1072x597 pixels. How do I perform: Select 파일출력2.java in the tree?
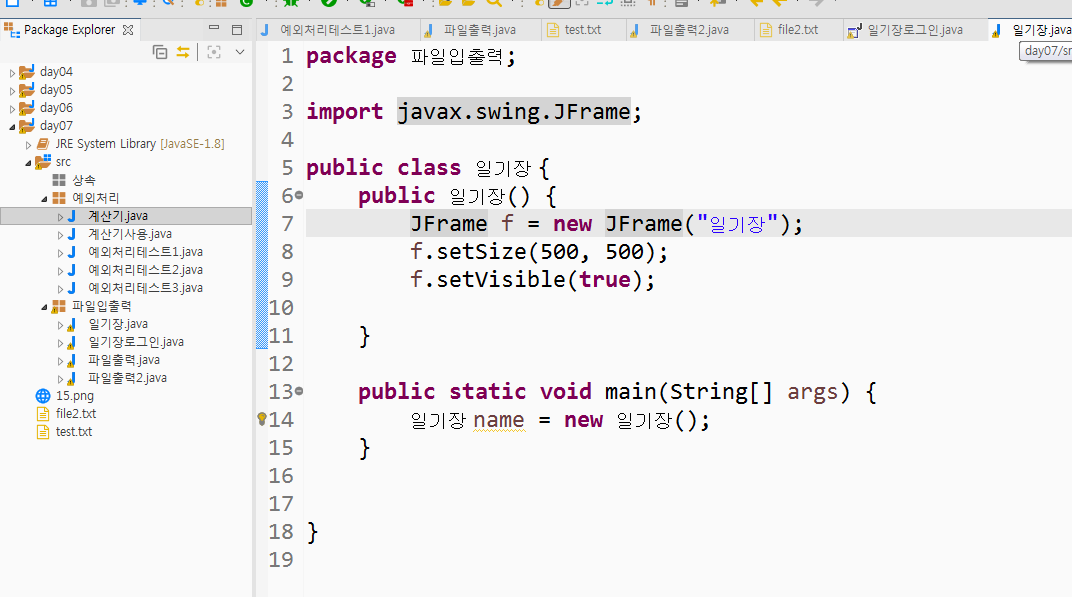pyautogui.click(x=127, y=377)
